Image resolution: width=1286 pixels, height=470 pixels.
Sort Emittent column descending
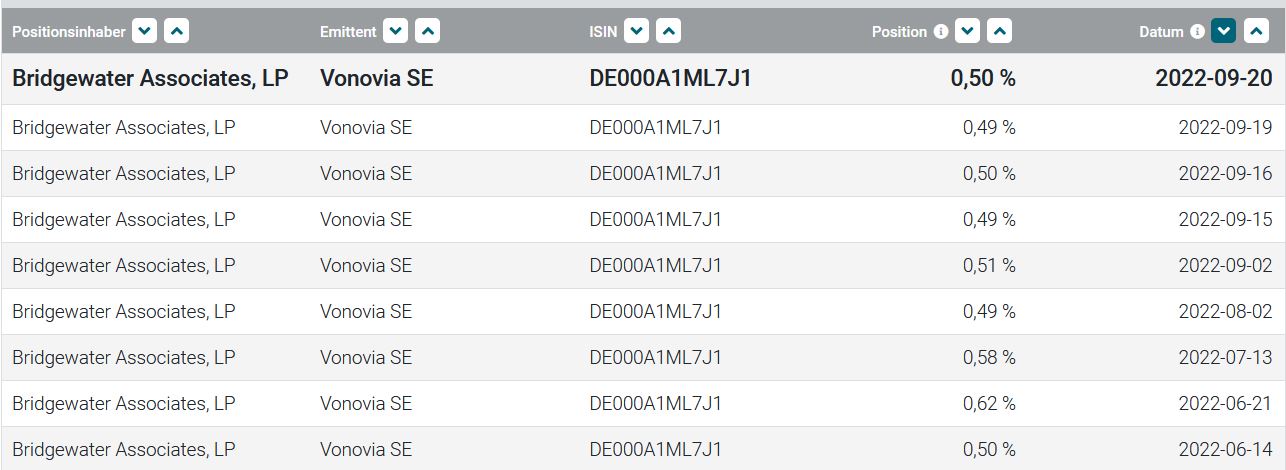pos(396,32)
